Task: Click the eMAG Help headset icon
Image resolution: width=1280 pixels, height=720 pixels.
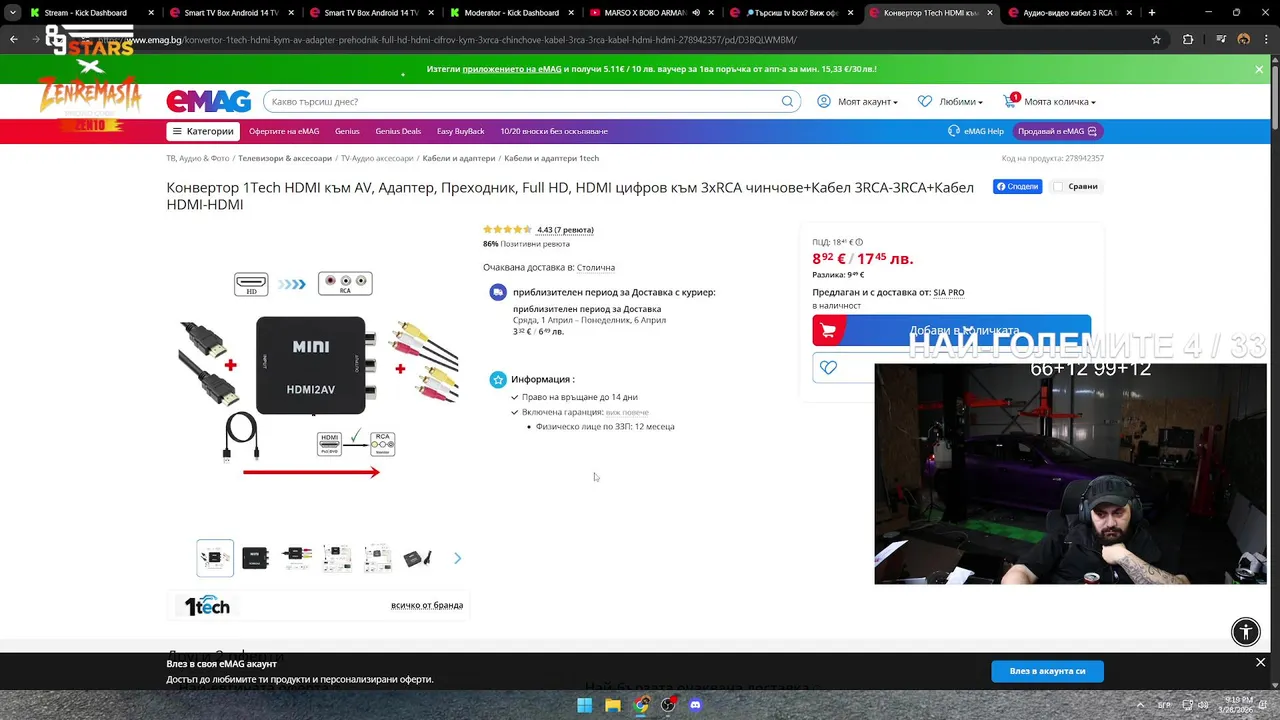Action: click(954, 131)
